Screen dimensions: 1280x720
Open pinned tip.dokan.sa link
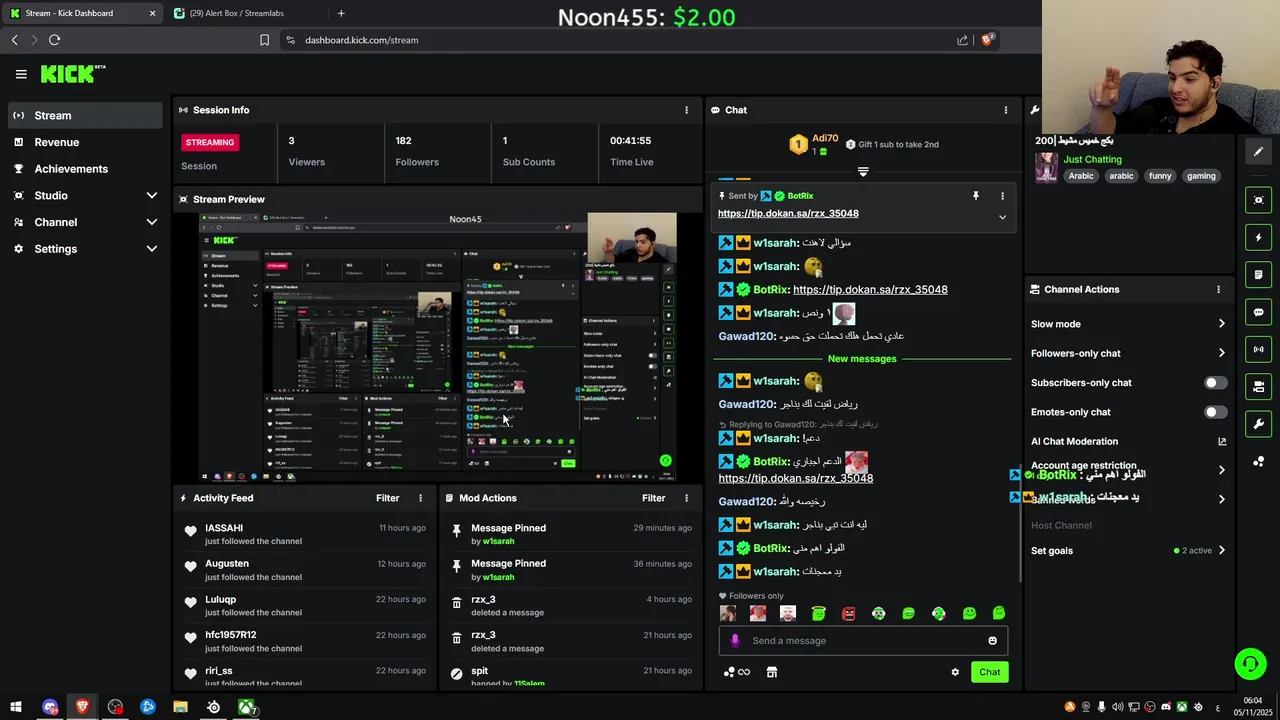pos(788,213)
